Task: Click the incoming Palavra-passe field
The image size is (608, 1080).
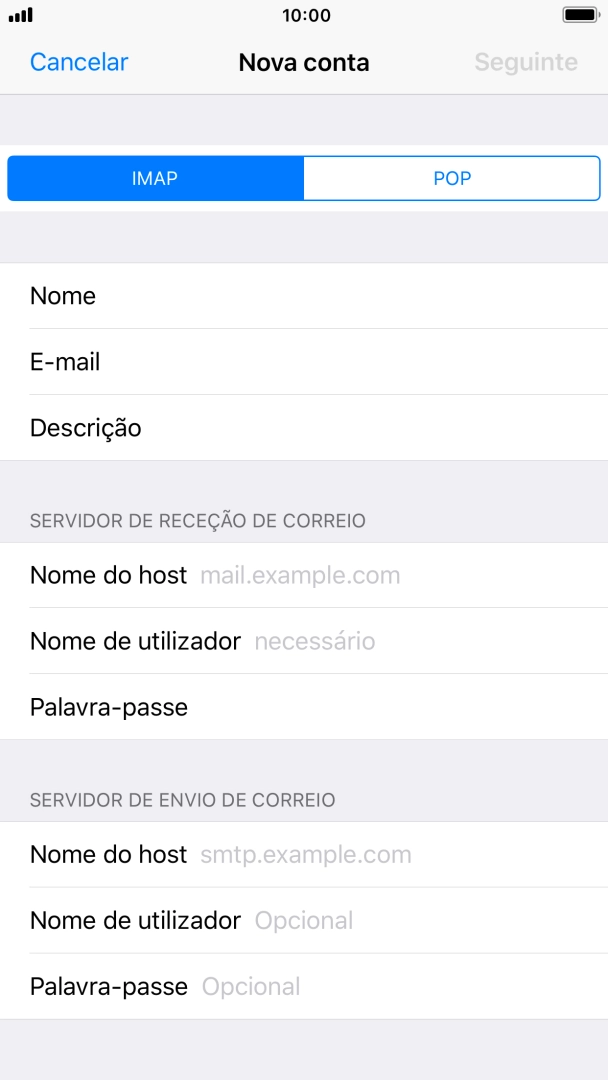Action: point(300,707)
